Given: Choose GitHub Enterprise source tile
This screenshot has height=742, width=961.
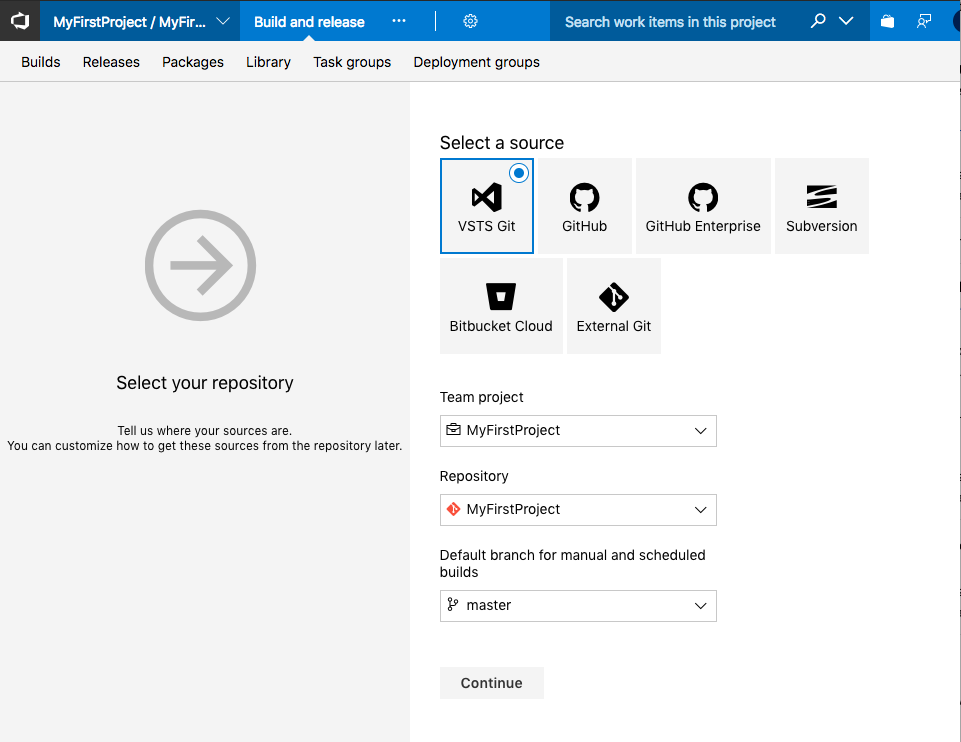Looking at the screenshot, I should (x=703, y=206).
